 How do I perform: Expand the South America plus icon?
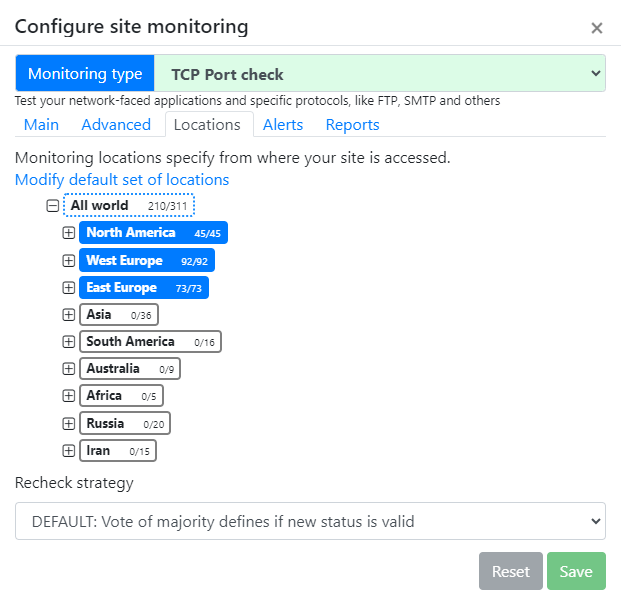click(69, 341)
